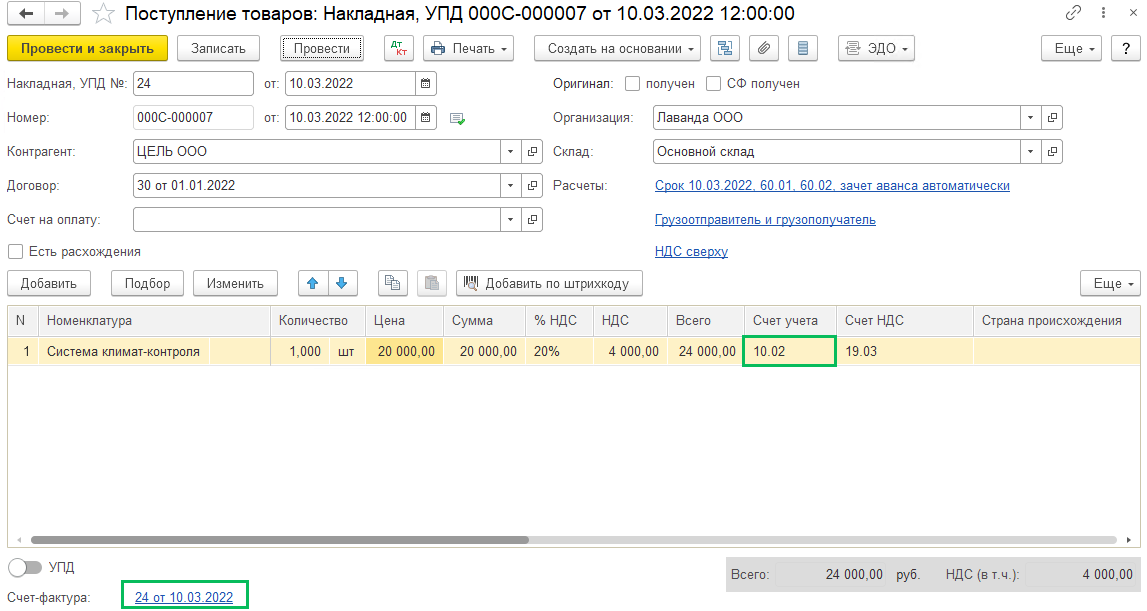Select the Цена cell 20 000,00
The height and width of the screenshot is (611, 1147).
[x=405, y=351]
